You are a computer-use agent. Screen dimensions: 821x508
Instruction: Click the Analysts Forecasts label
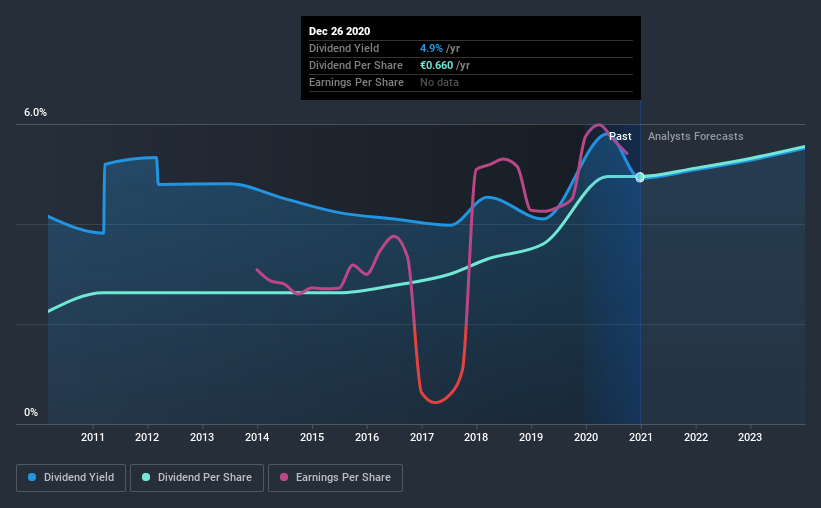(695, 136)
